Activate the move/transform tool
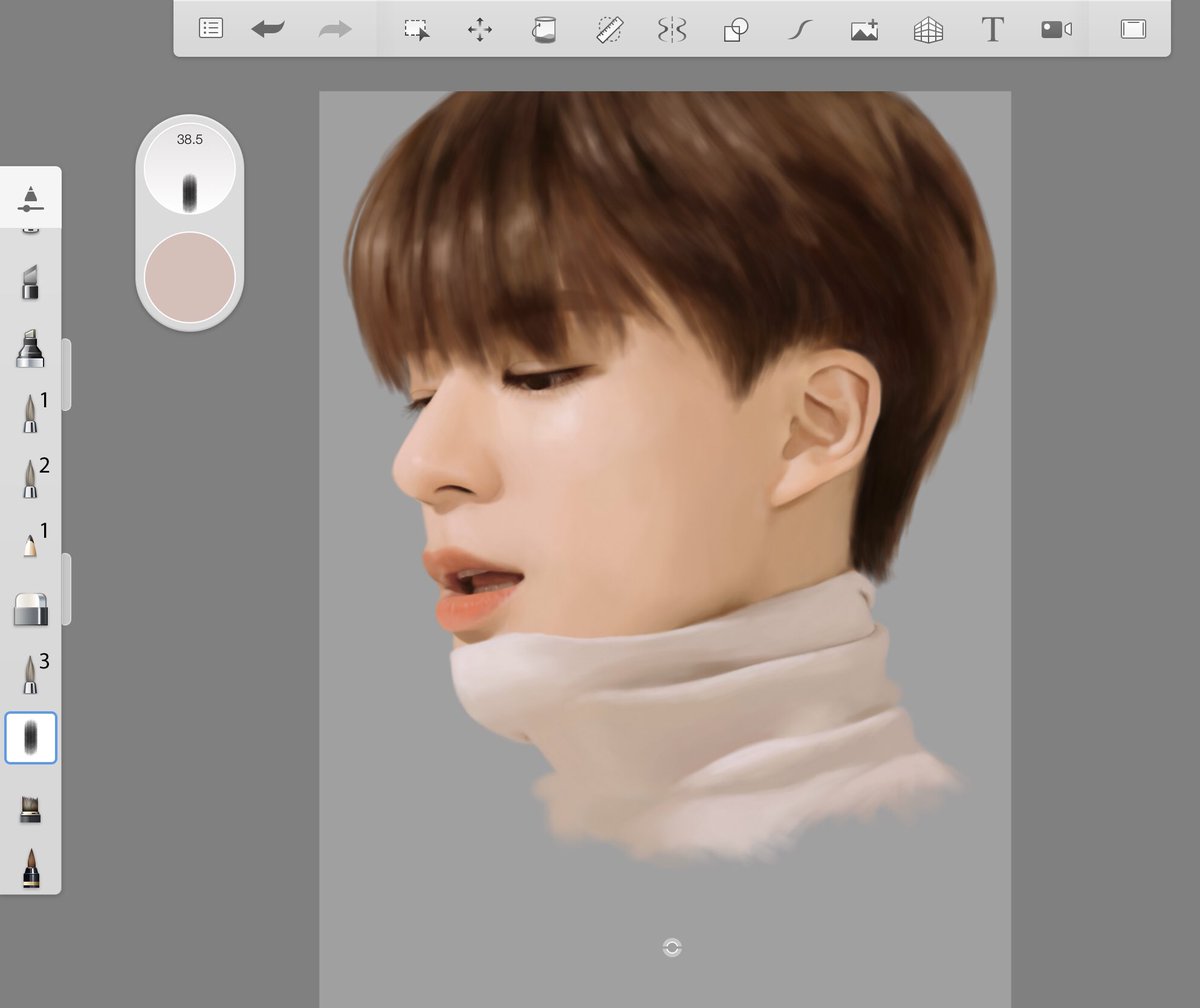This screenshot has width=1200, height=1008. [x=480, y=29]
